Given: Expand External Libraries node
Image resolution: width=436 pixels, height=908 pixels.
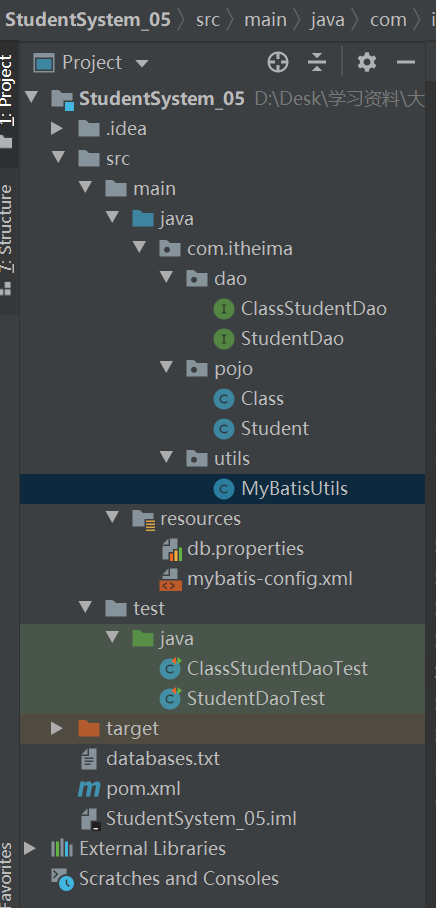Looking at the screenshot, I should (30, 848).
